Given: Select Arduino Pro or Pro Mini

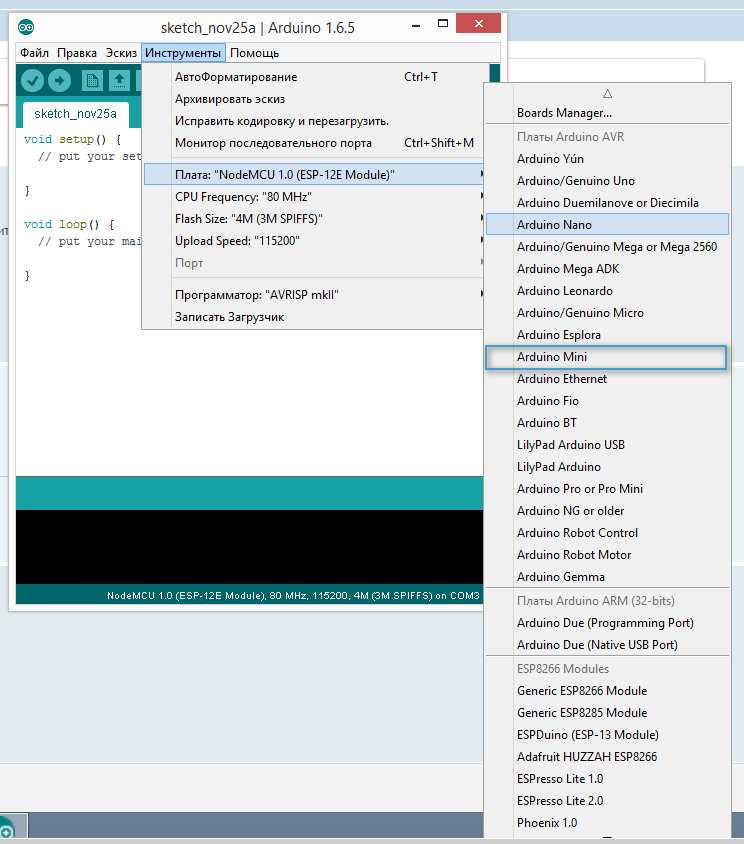Looking at the screenshot, I should click(607, 489).
